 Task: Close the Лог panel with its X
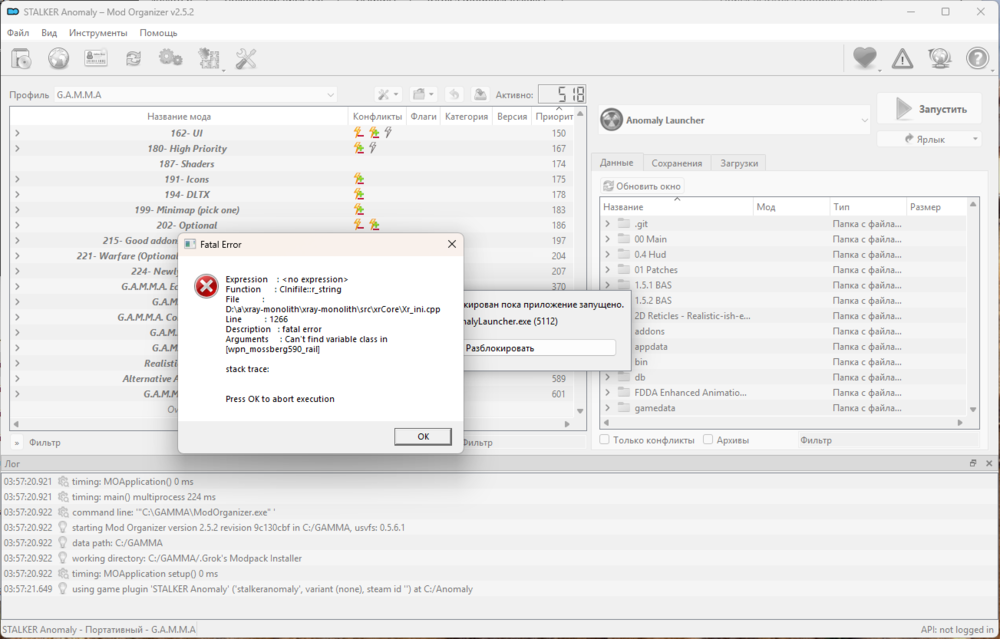989,464
